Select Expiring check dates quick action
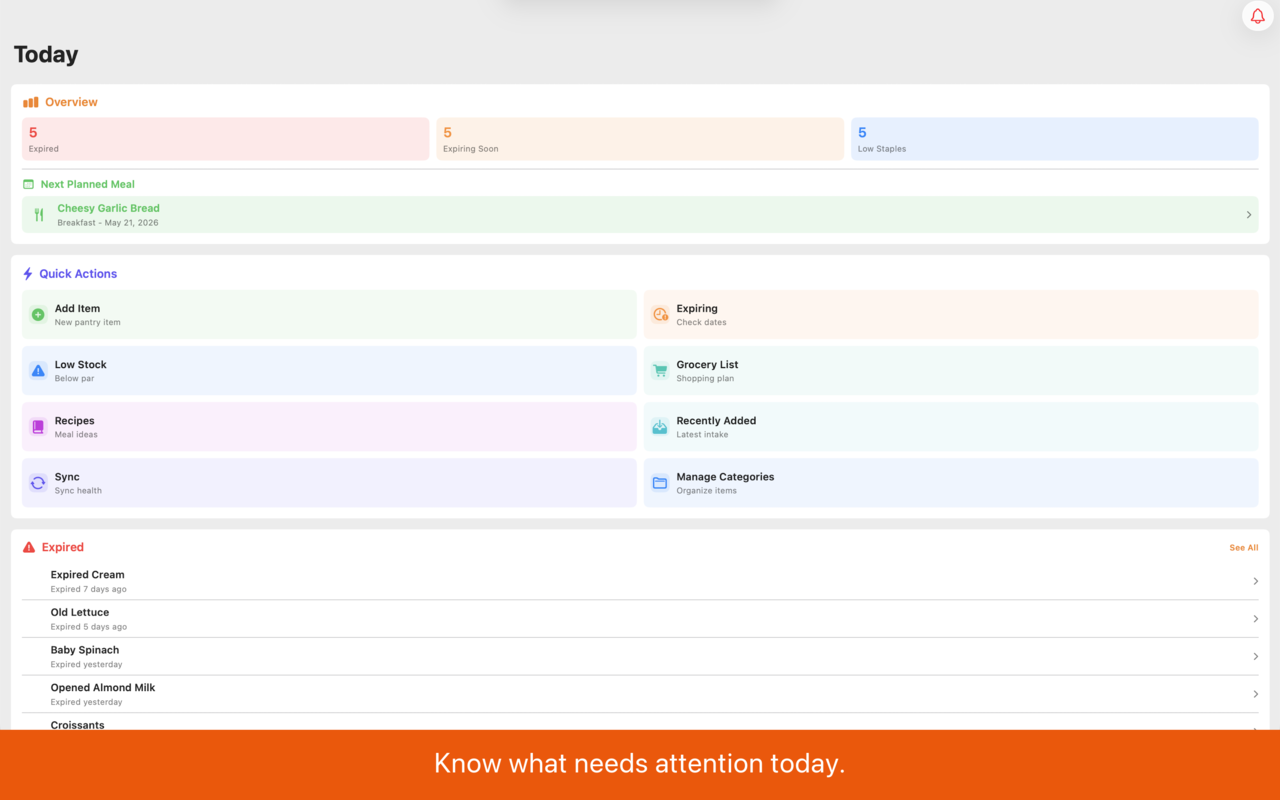Screen dimensions: 1280x800 [951, 315]
